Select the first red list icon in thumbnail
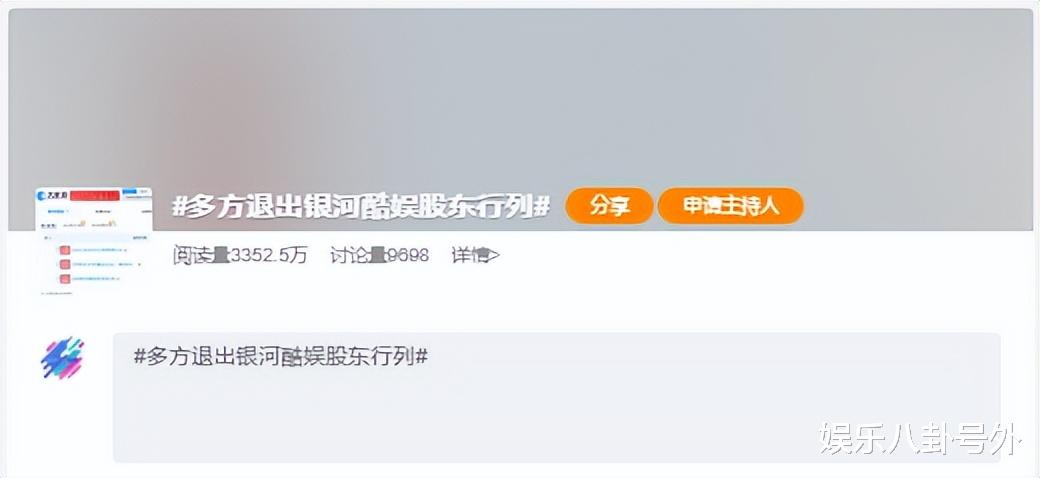The height and width of the screenshot is (478, 1040). 65,251
